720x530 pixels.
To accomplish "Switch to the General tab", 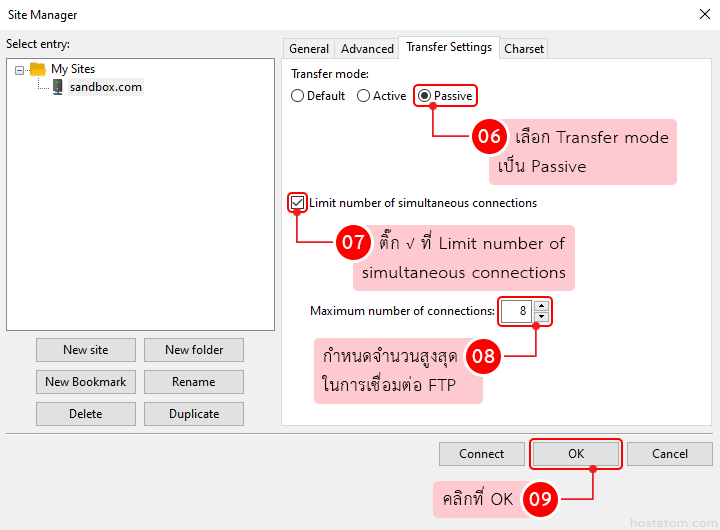I will point(309,48).
